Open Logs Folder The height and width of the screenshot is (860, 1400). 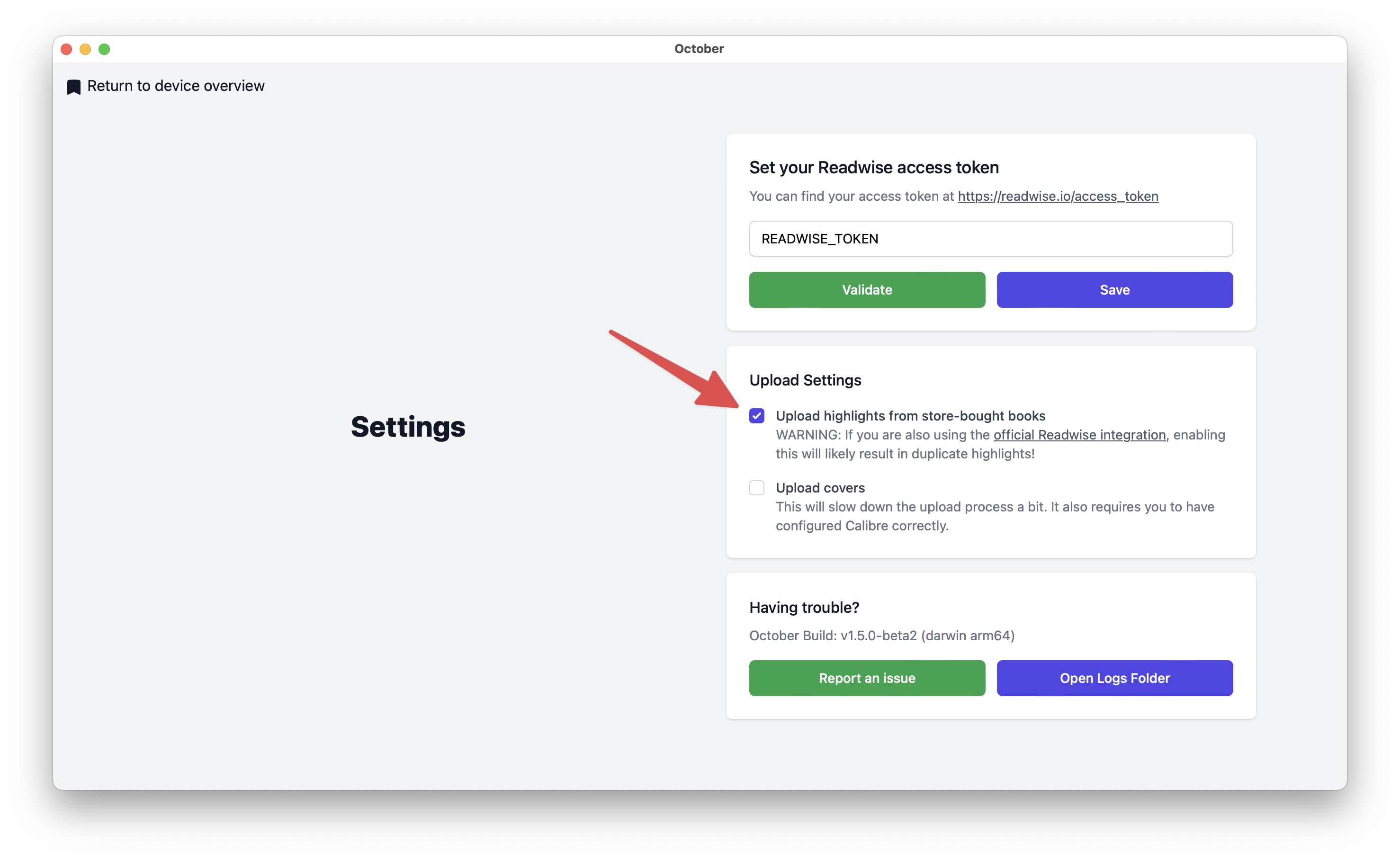[x=1114, y=678]
